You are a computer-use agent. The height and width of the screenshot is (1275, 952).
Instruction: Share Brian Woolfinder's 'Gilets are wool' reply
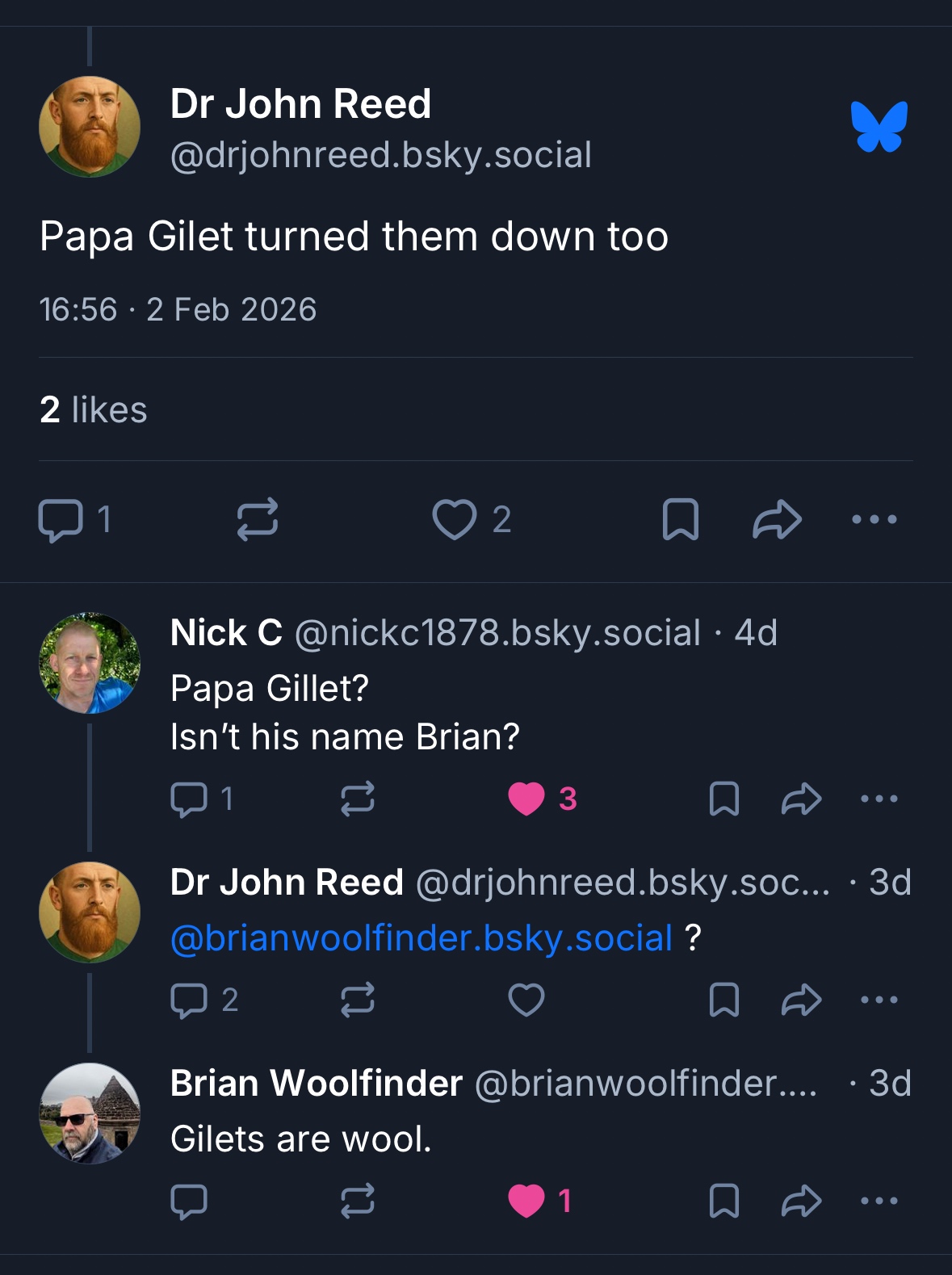802,1201
